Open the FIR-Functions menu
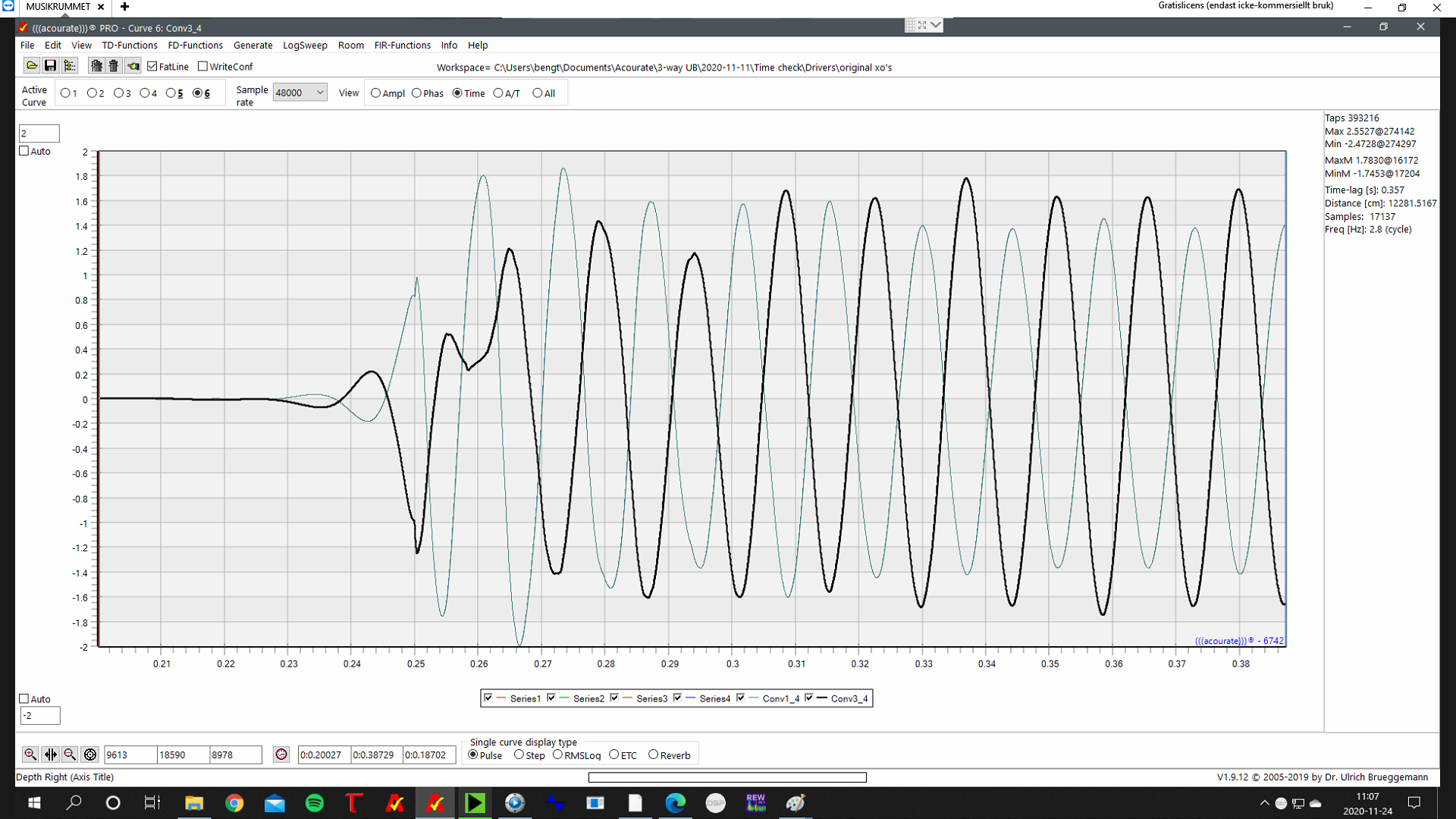The image size is (1456, 819). point(402,45)
